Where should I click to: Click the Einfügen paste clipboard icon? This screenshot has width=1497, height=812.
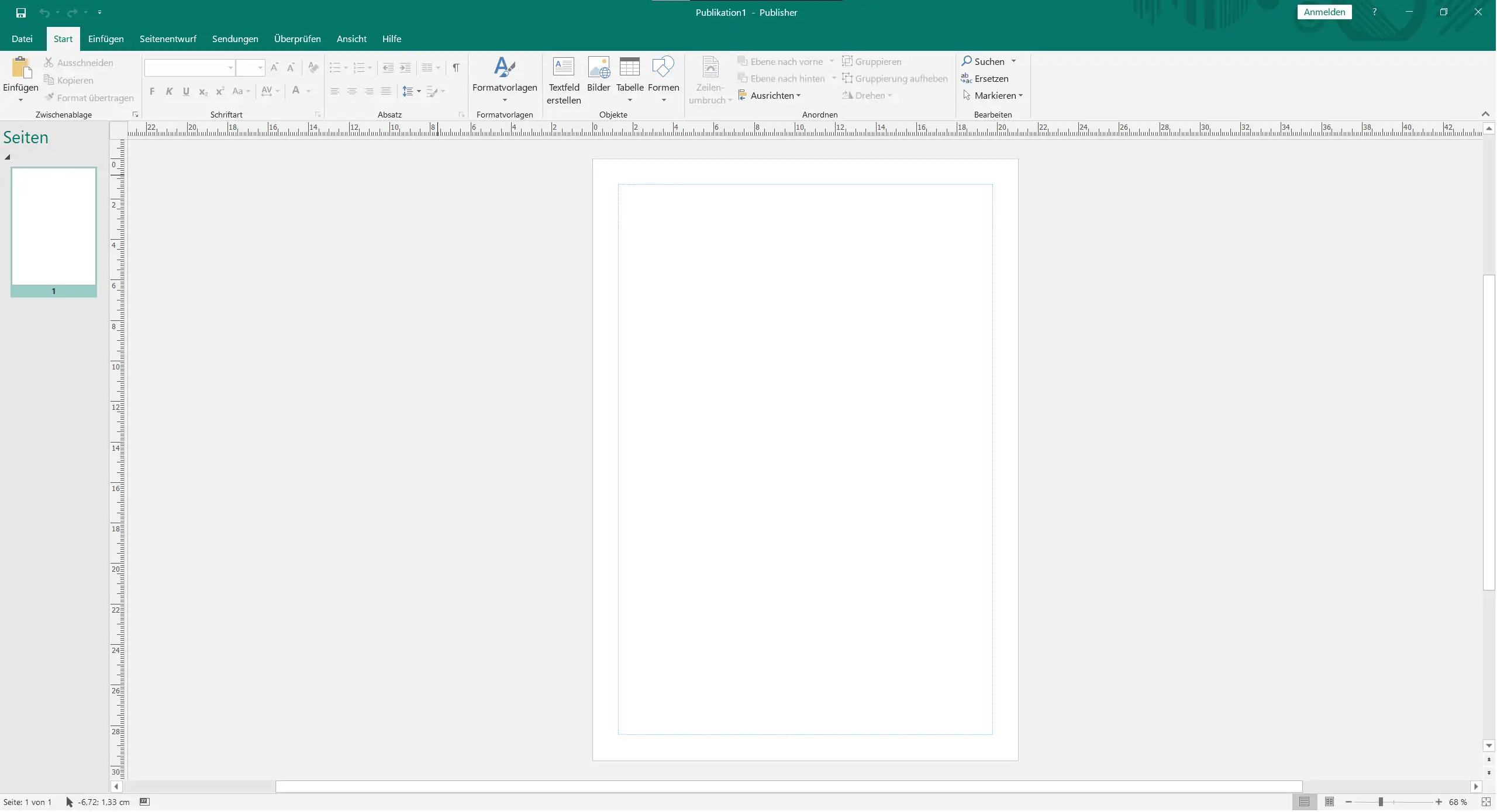pyautogui.click(x=21, y=68)
